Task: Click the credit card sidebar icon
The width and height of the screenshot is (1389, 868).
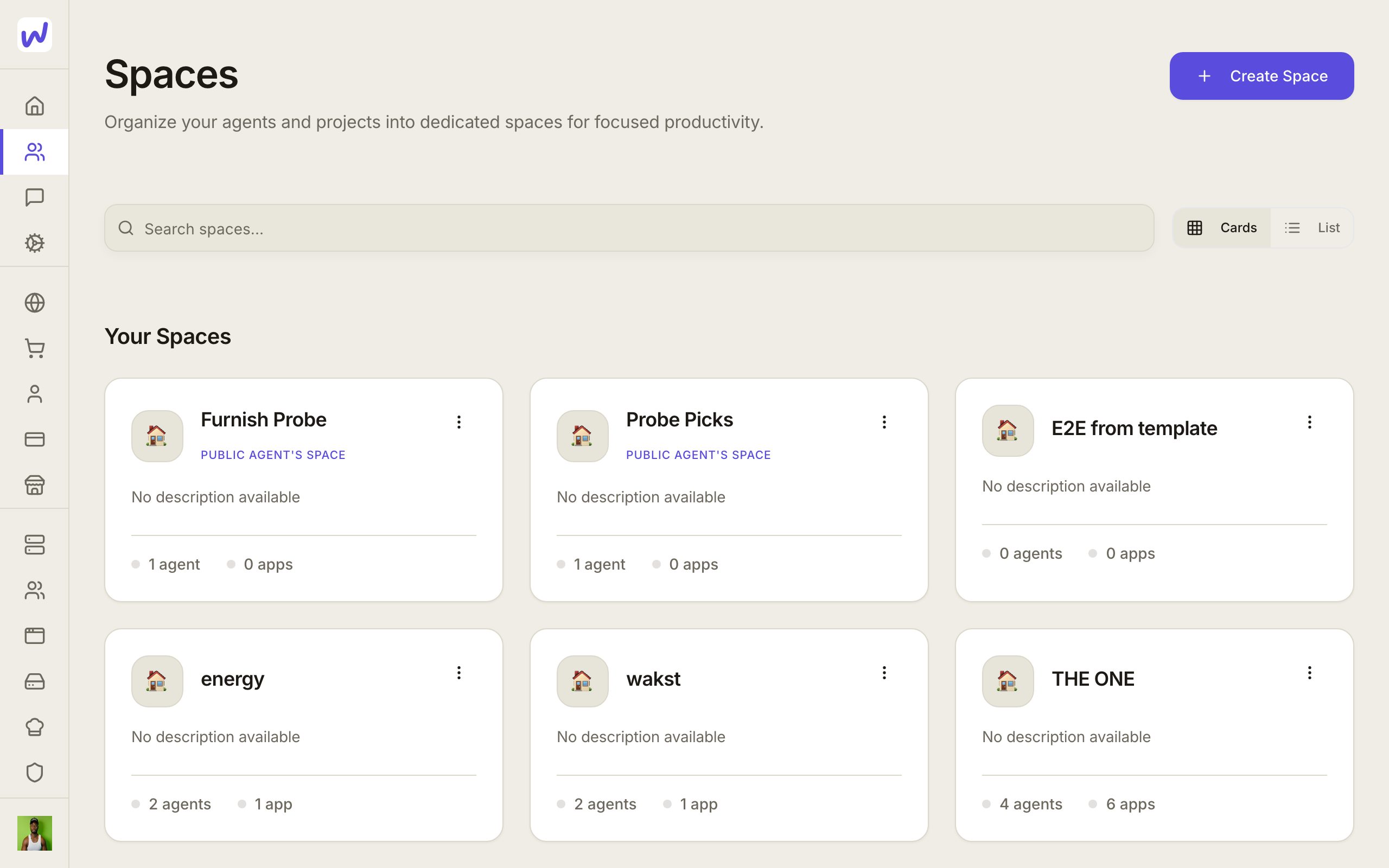Action: [x=34, y=439]
